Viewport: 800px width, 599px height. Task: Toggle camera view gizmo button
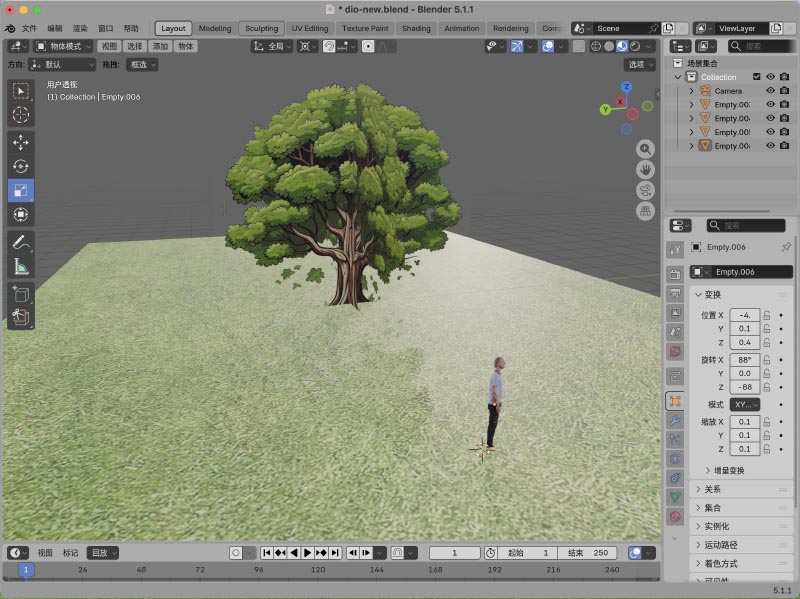[x=645, y=191]
